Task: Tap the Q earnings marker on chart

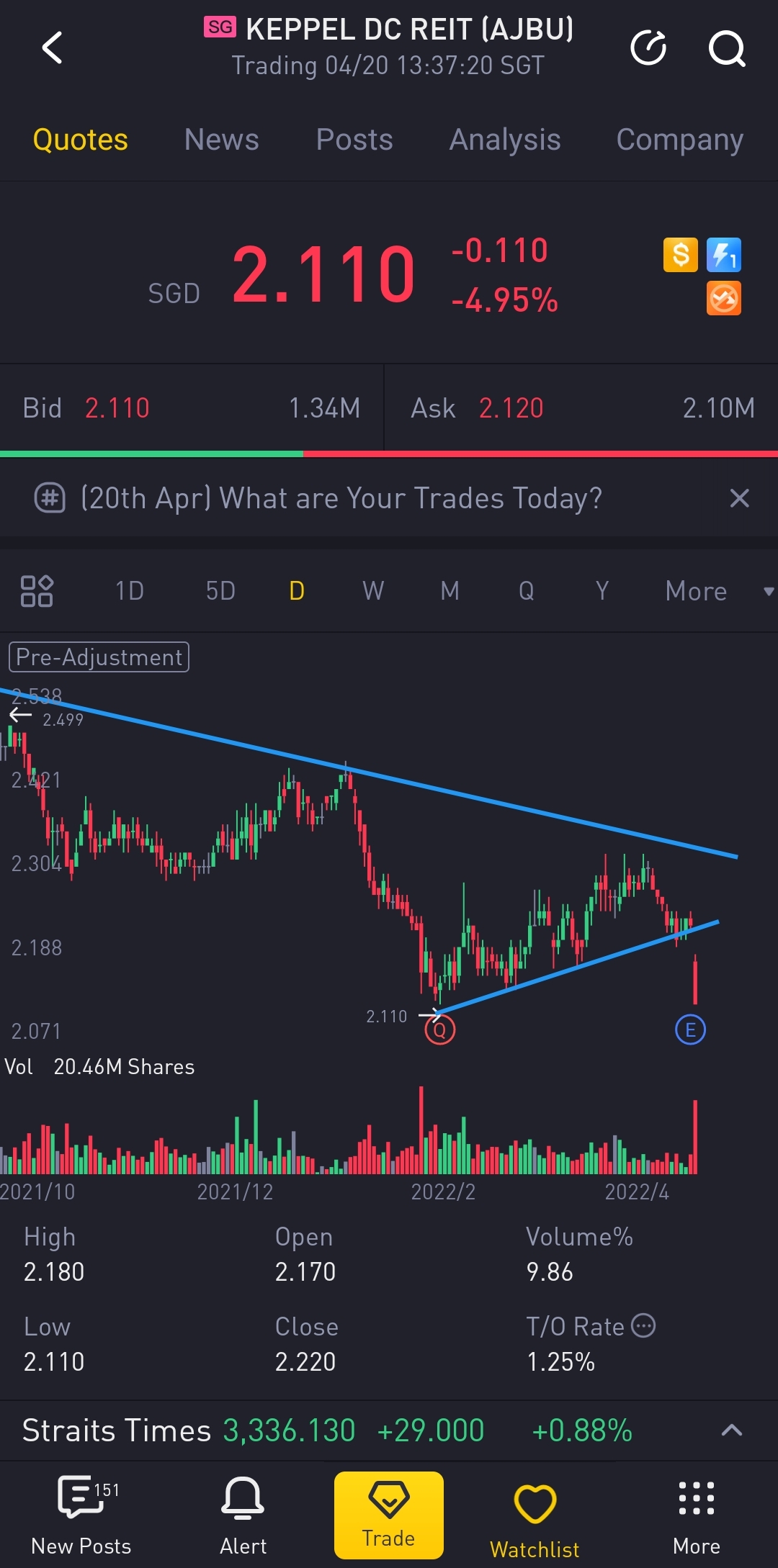Action: click(x=439, y=1029)
